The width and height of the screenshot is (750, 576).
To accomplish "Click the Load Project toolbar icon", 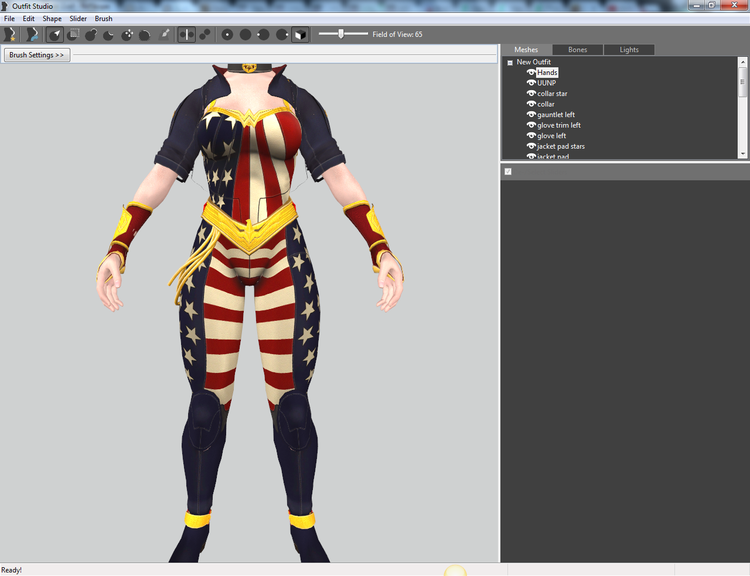I will click(32, 34).
